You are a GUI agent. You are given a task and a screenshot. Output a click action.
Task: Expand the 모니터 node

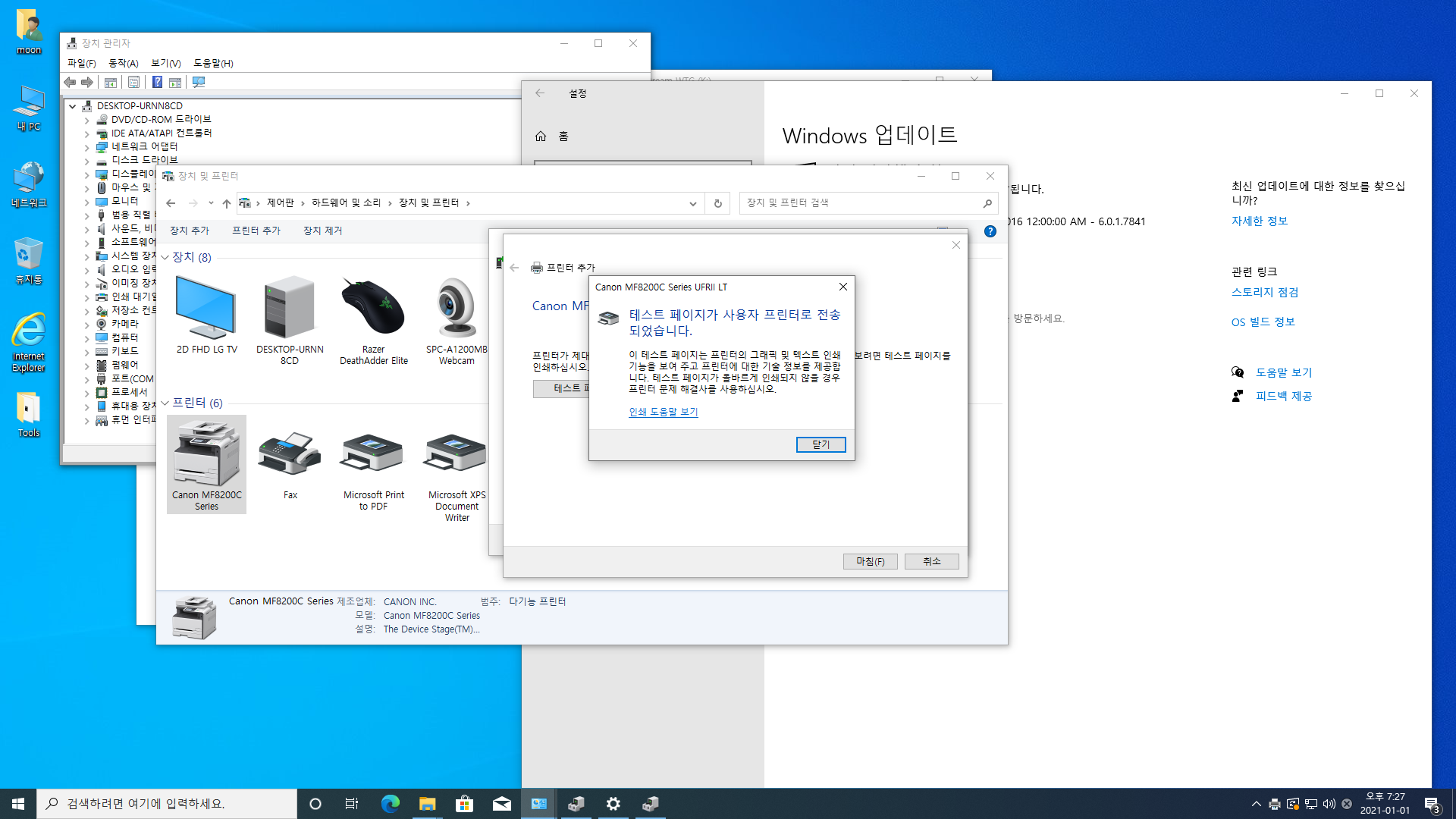86,202
